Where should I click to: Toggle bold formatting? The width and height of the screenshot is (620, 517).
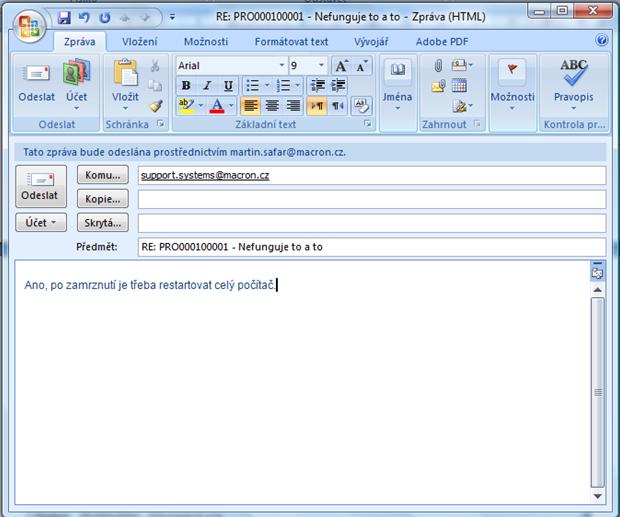[186, 86]
